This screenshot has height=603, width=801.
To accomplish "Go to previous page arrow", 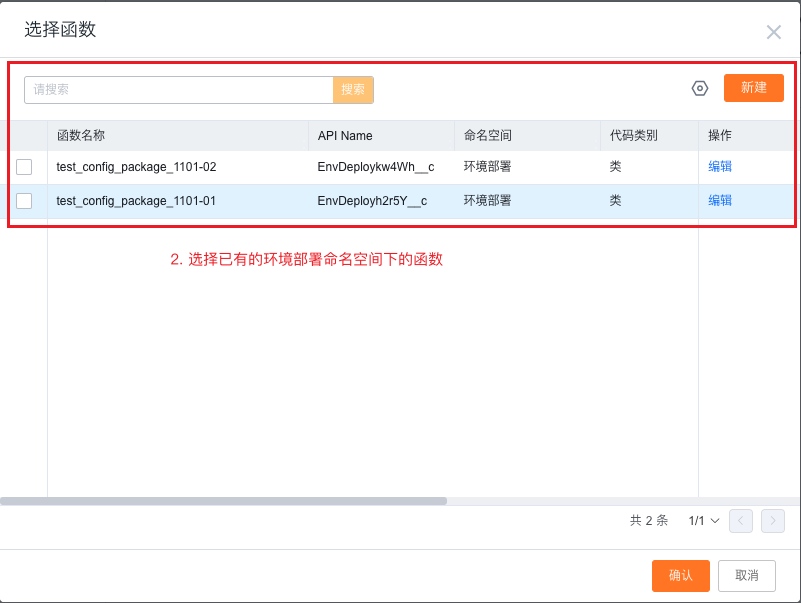I will [x=741, y=520].
